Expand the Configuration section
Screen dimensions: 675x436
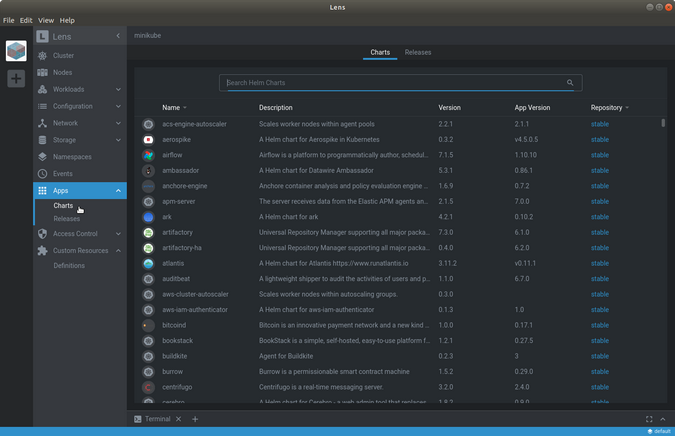(x=118, y=106)
